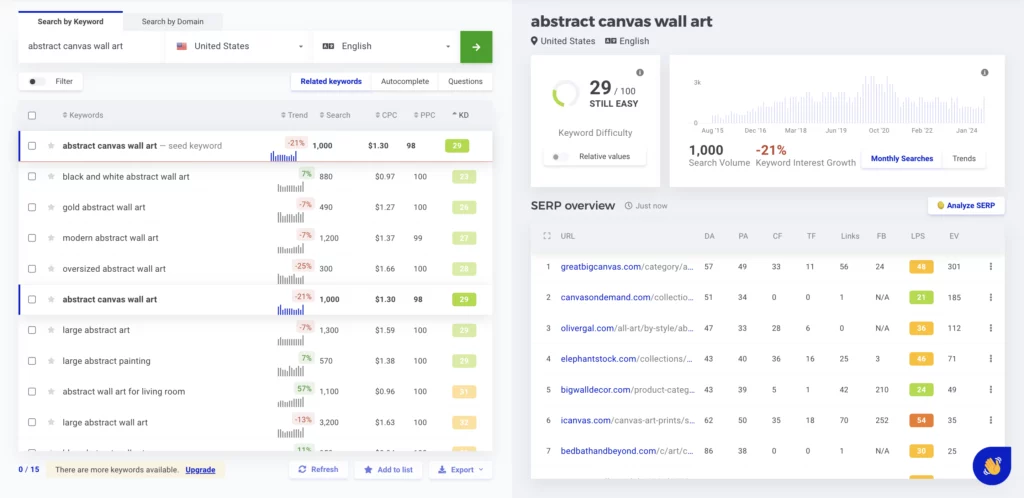Switch to Search by Domain tab
Screen dimensions: 1024x498
coord(173,21)
